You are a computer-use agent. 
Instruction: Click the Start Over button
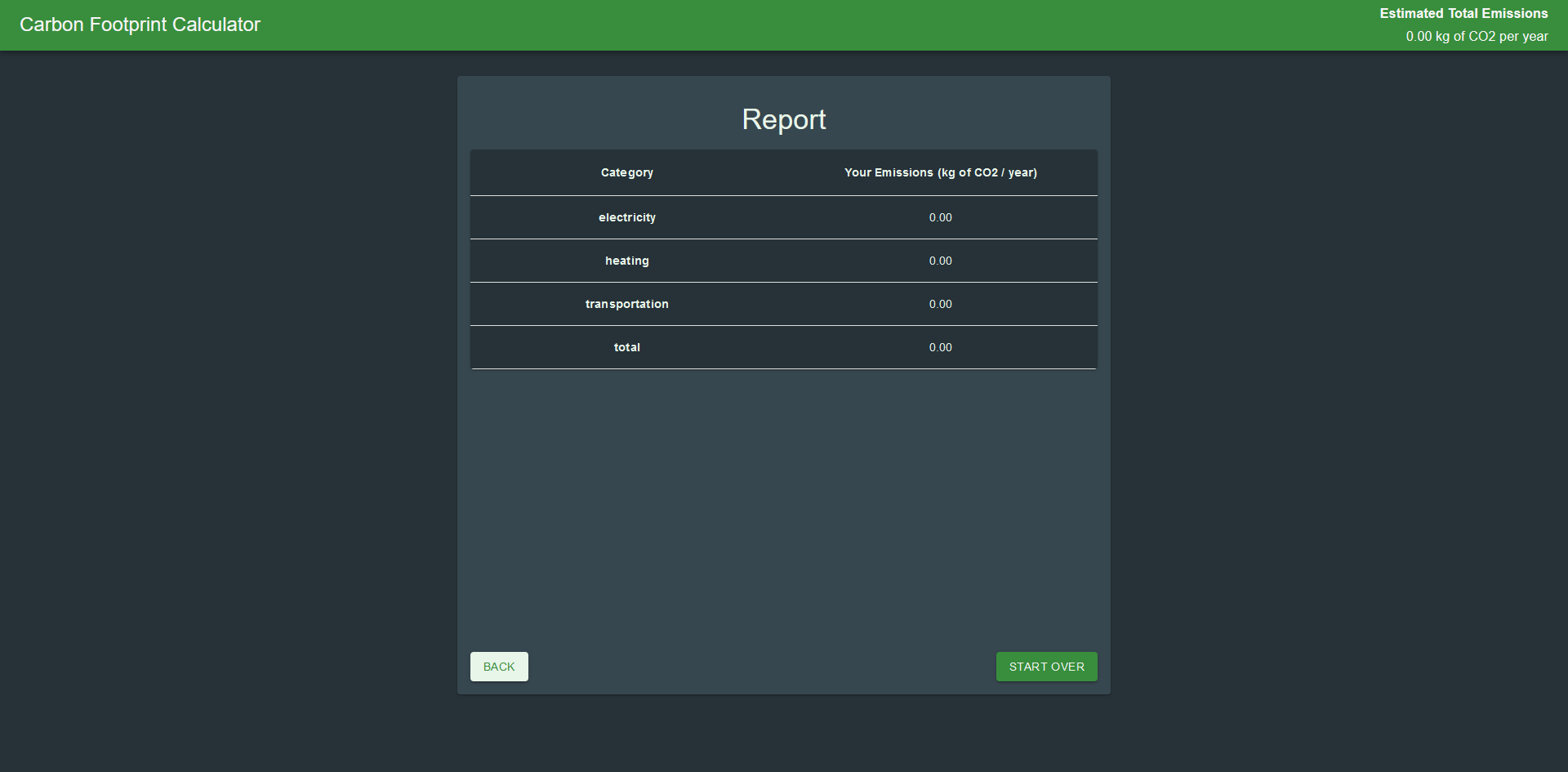coord(1046,667)
